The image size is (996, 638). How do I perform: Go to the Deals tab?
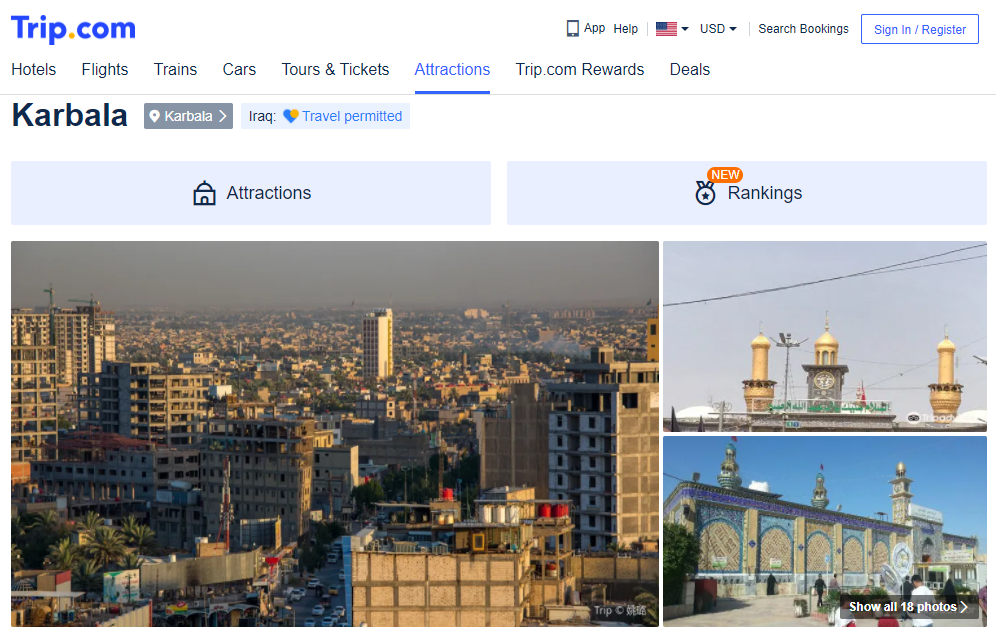pyautogui.click(x=689, y=69)
